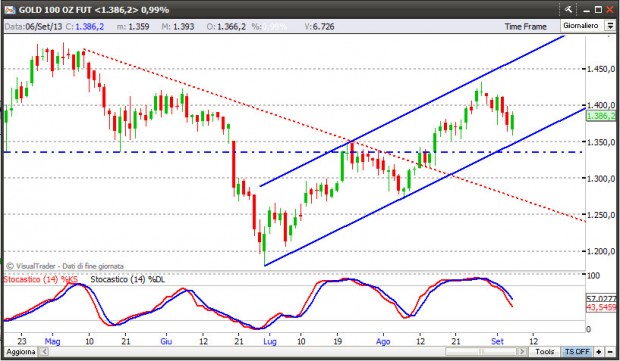The height and width of the screenshot is (361, 620).
Task: Open the chart settings tool icon
Action: coord(568,9)
